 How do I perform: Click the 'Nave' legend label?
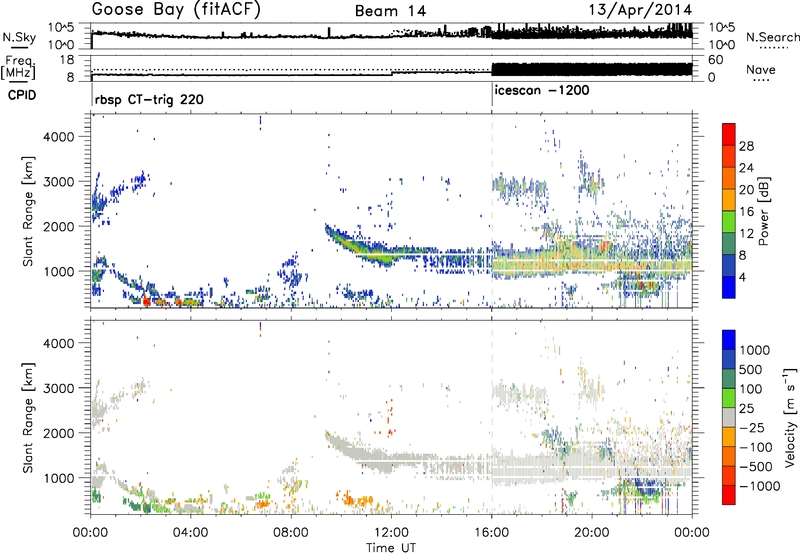[x=761, y=69]
